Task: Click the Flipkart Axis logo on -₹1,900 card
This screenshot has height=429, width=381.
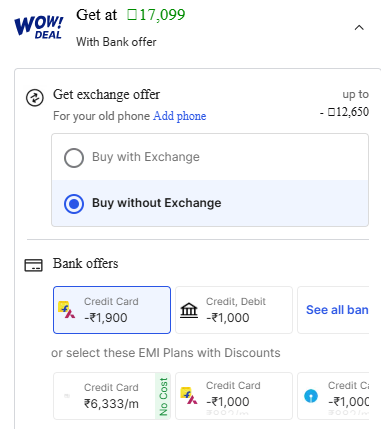Action: [x=67, y=310]
